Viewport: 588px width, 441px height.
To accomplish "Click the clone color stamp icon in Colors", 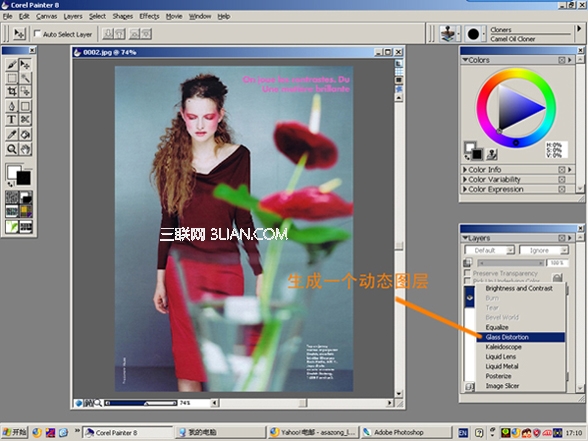I will 492,154.
